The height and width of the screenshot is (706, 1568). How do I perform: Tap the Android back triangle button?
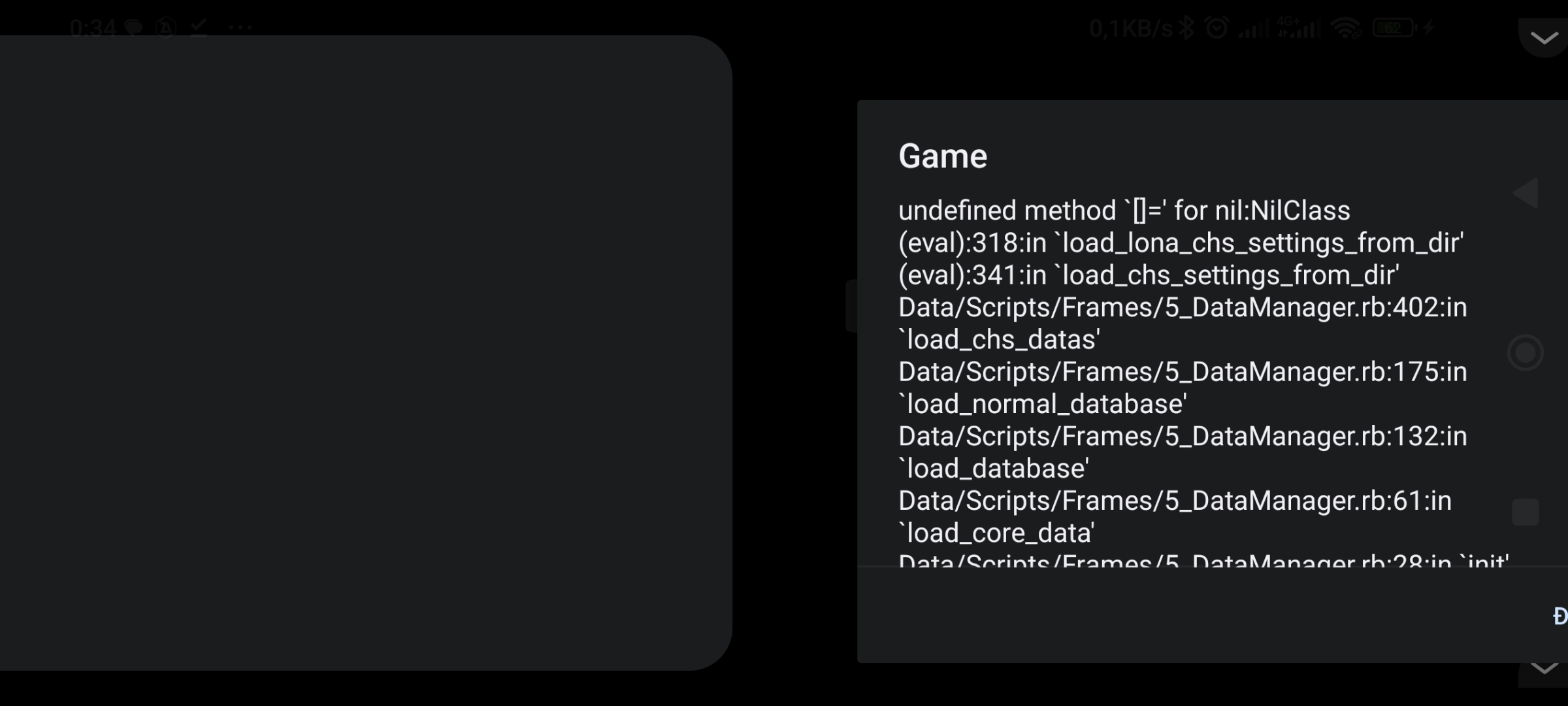tap(1526, 193)
